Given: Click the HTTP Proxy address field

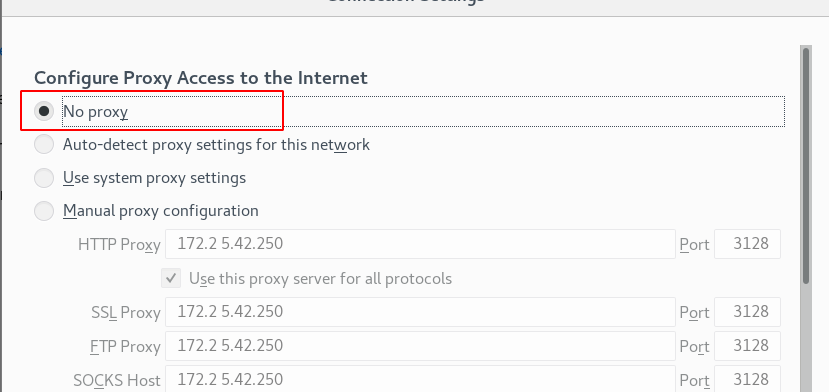Looking at the screenshot, I should point(420,244).
